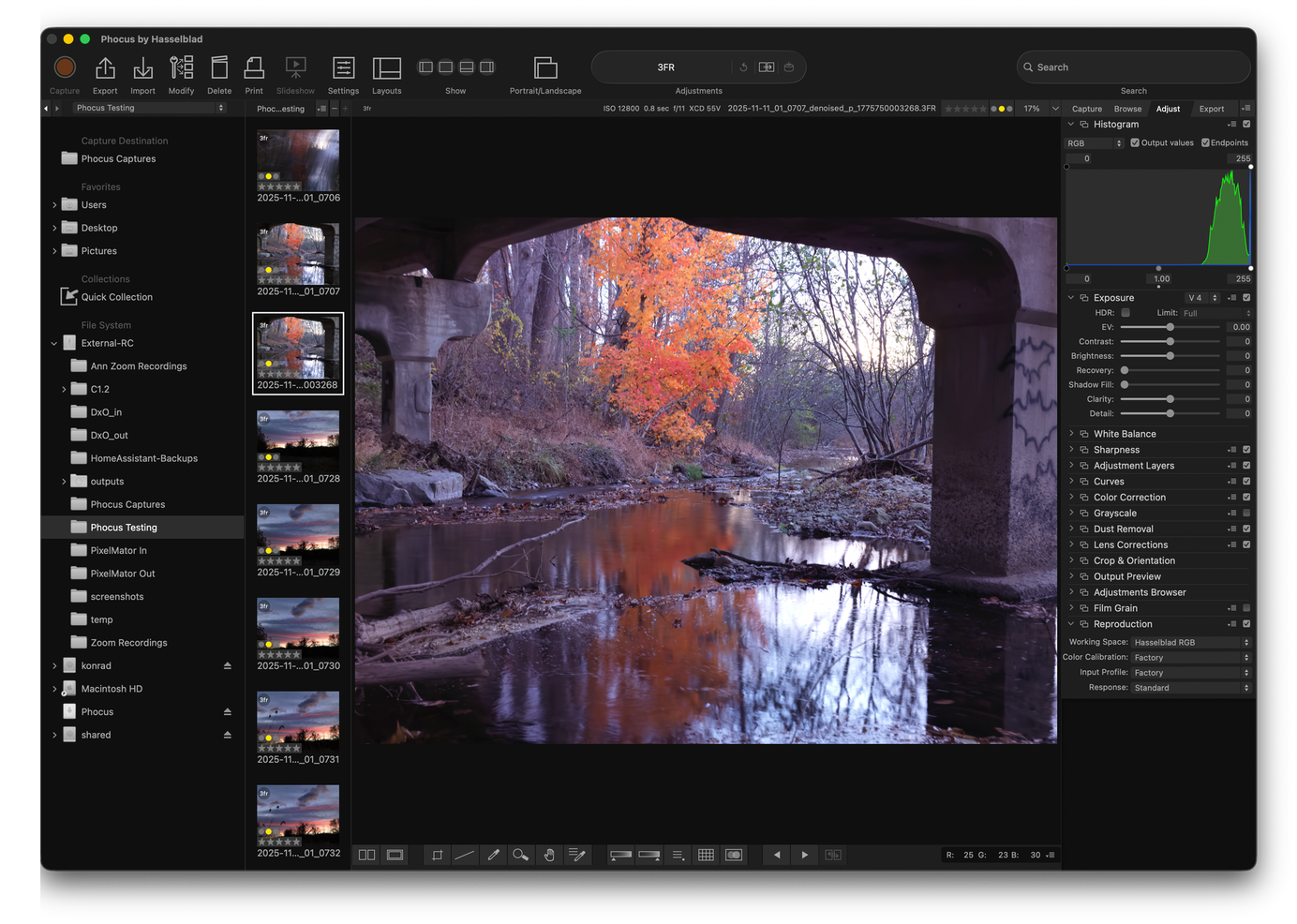Adjust the Contrast slider handle
Viewport: 1297px width, 924px height.
pos(1170,342)
